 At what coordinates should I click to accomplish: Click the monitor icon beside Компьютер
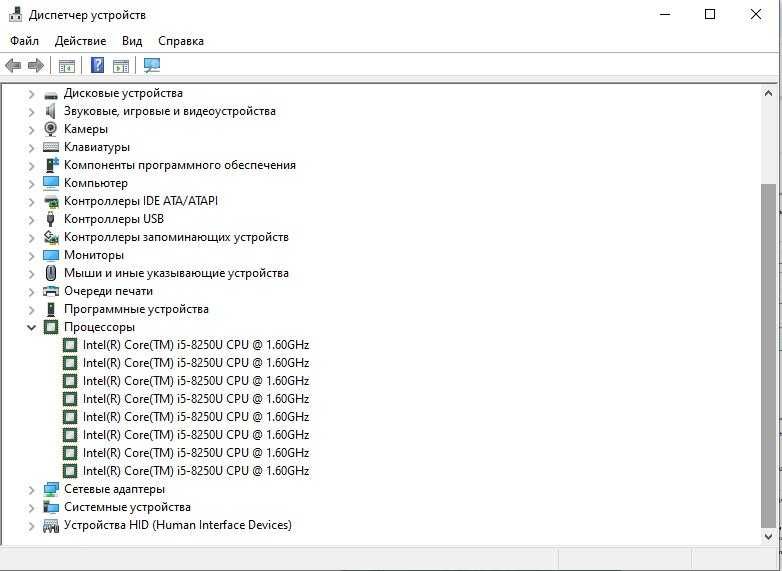click(x=51, y=183)
